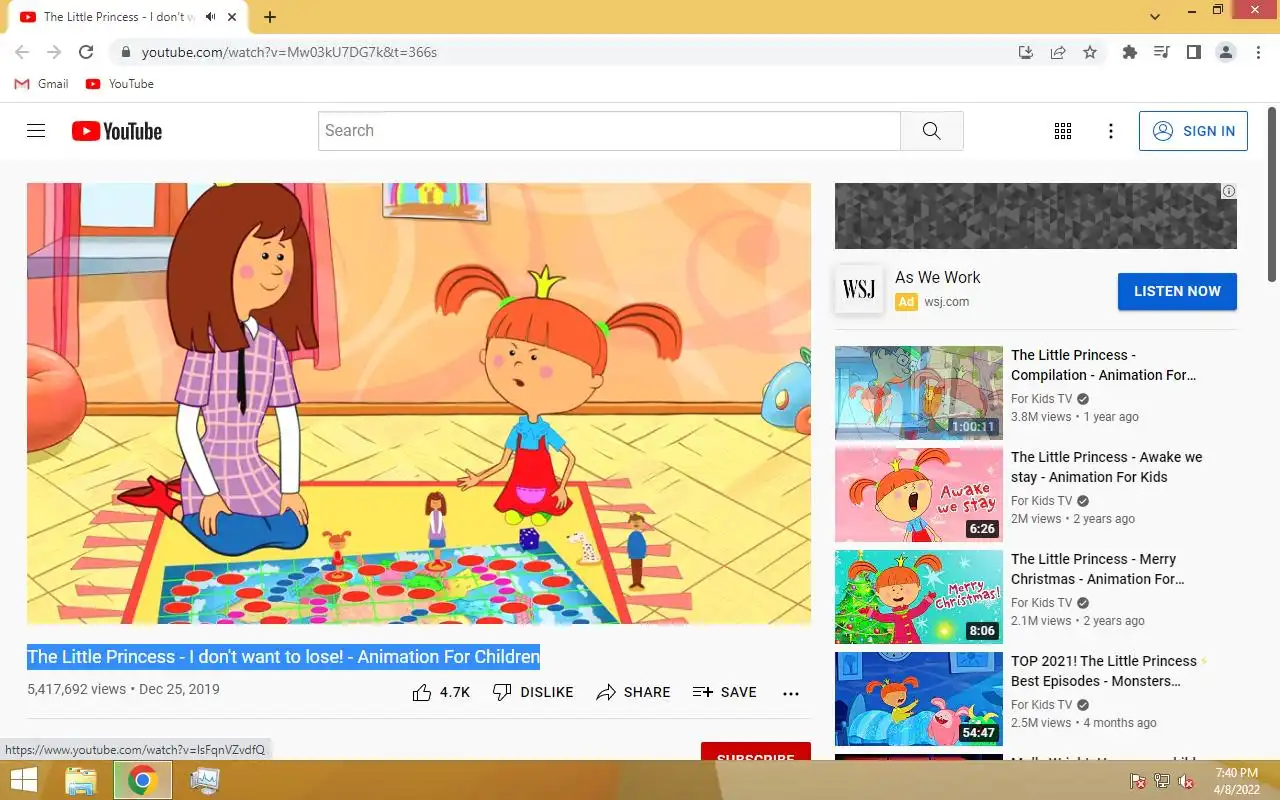Open a new browser tab
1280x800 pixels.
coord(270,17)
